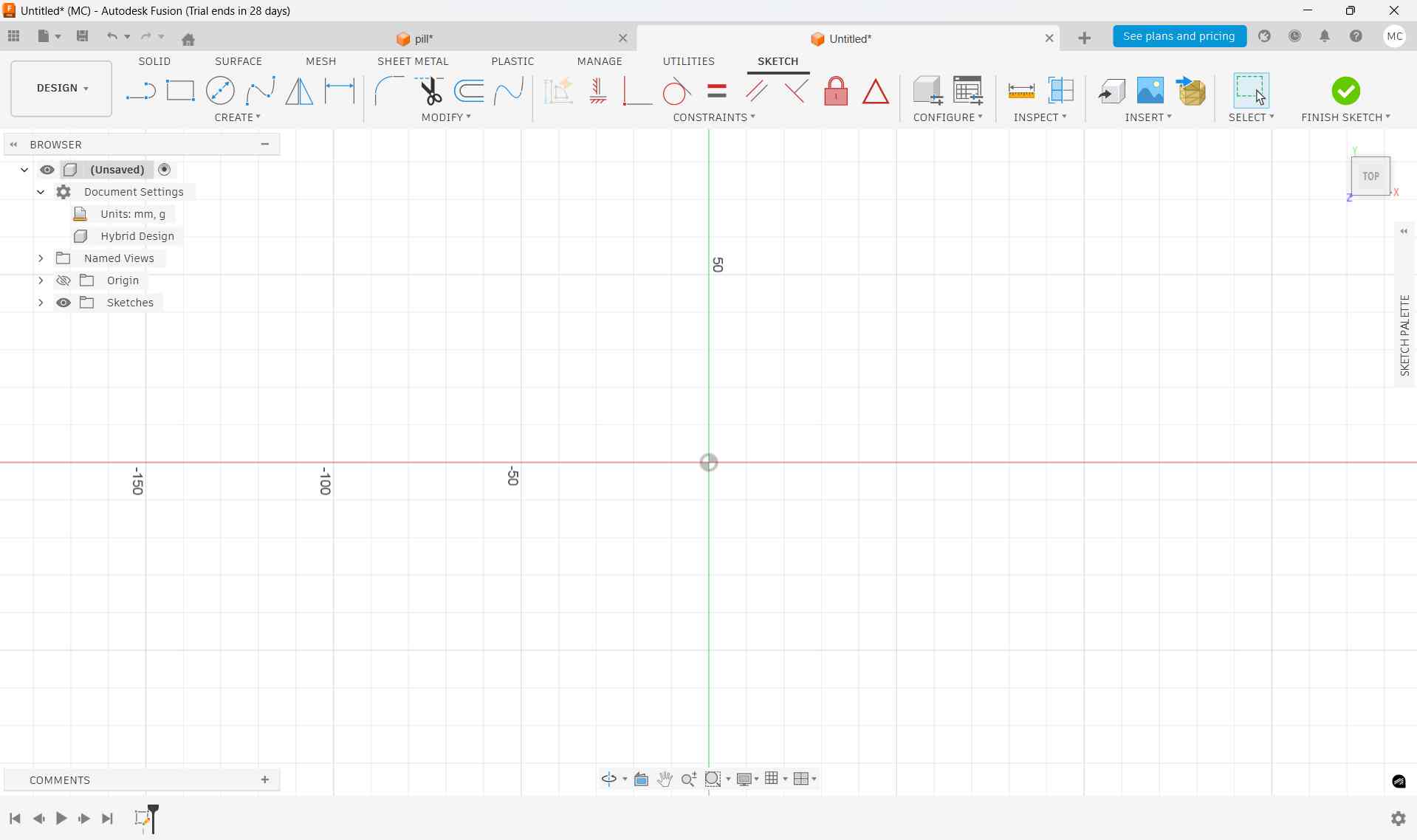Select the Line sketch tool

[140, 91]
